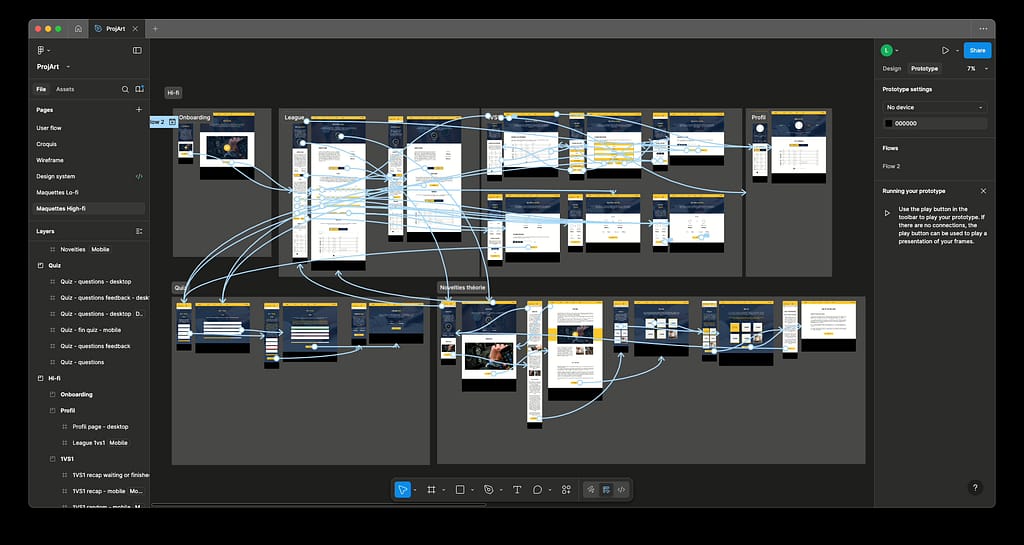This screenshot has height=545, width=1024.
Task: Select the Pen tool
Action: pyautogui.click(x=488, y=490)
